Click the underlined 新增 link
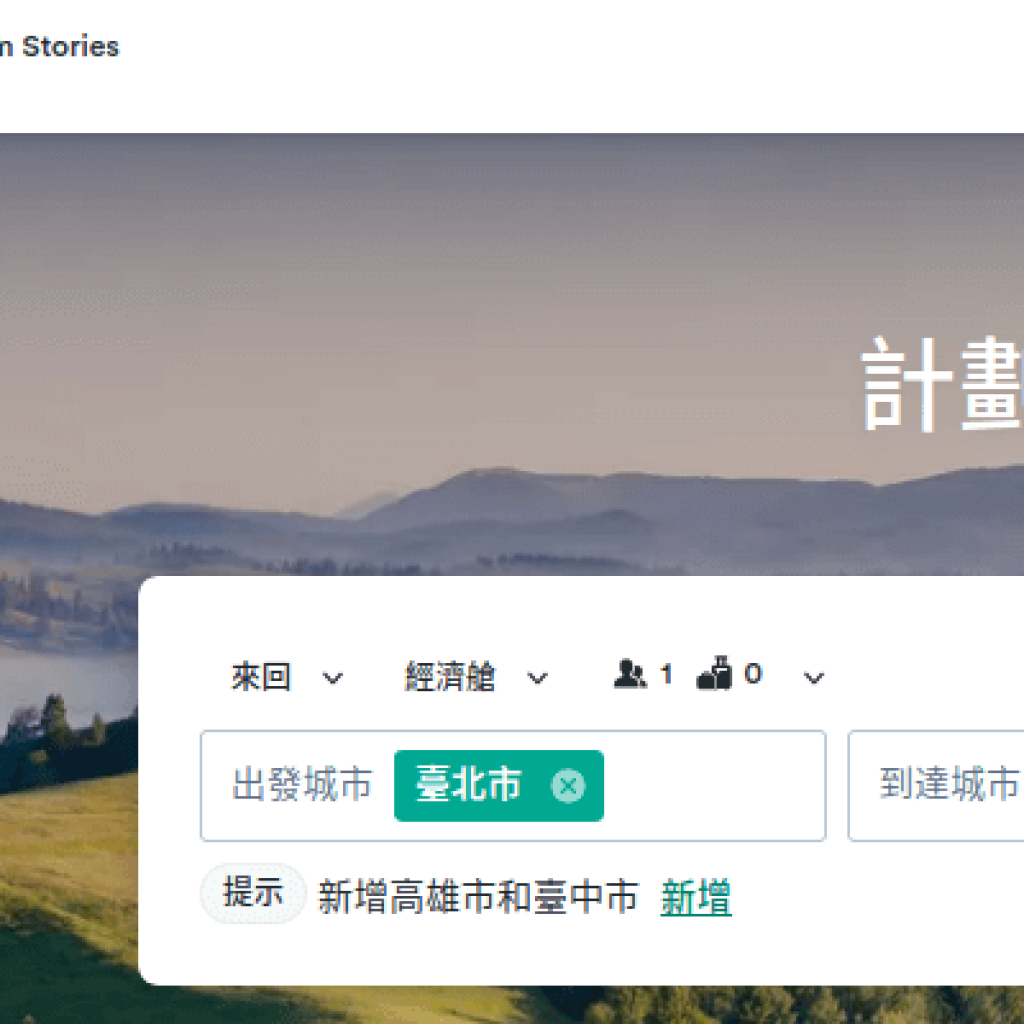The height and width of the screenshot is (1024, 1024). click(696, 897)
